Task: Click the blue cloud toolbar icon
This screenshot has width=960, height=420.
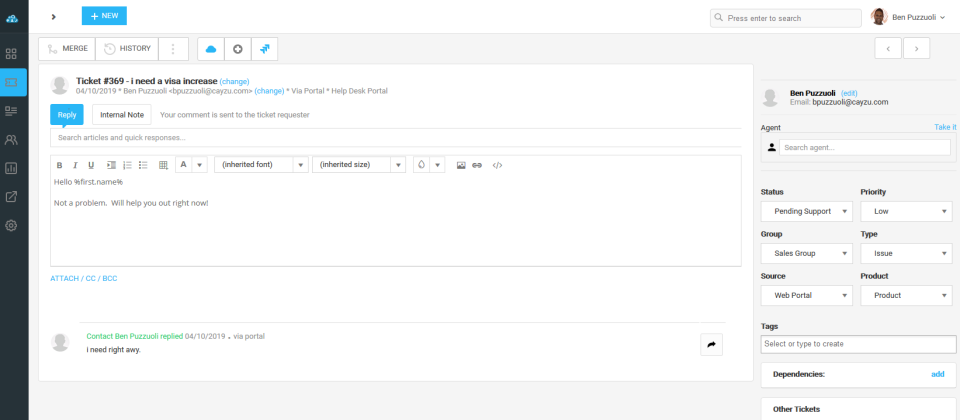Action: click(211, 49)
